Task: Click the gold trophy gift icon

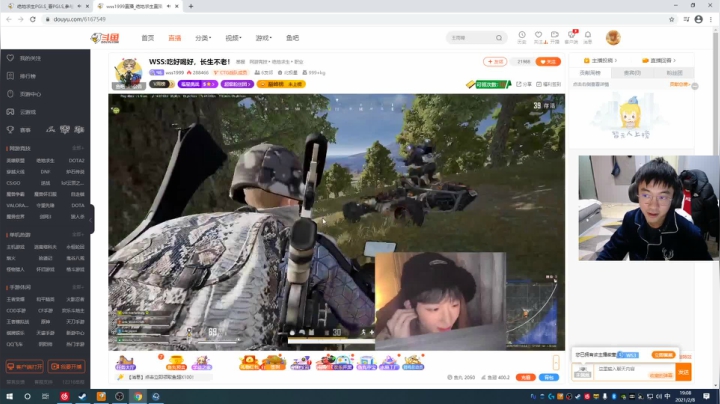Action: pos(176,363)
